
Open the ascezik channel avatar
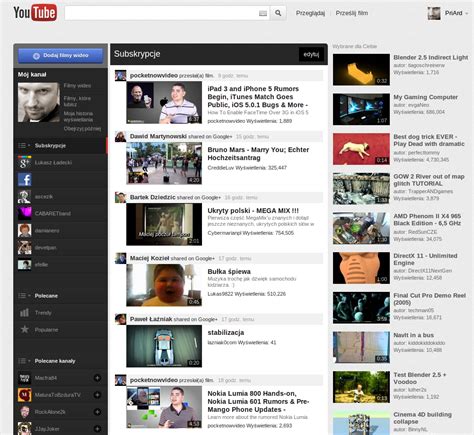[x=24, y=196]
